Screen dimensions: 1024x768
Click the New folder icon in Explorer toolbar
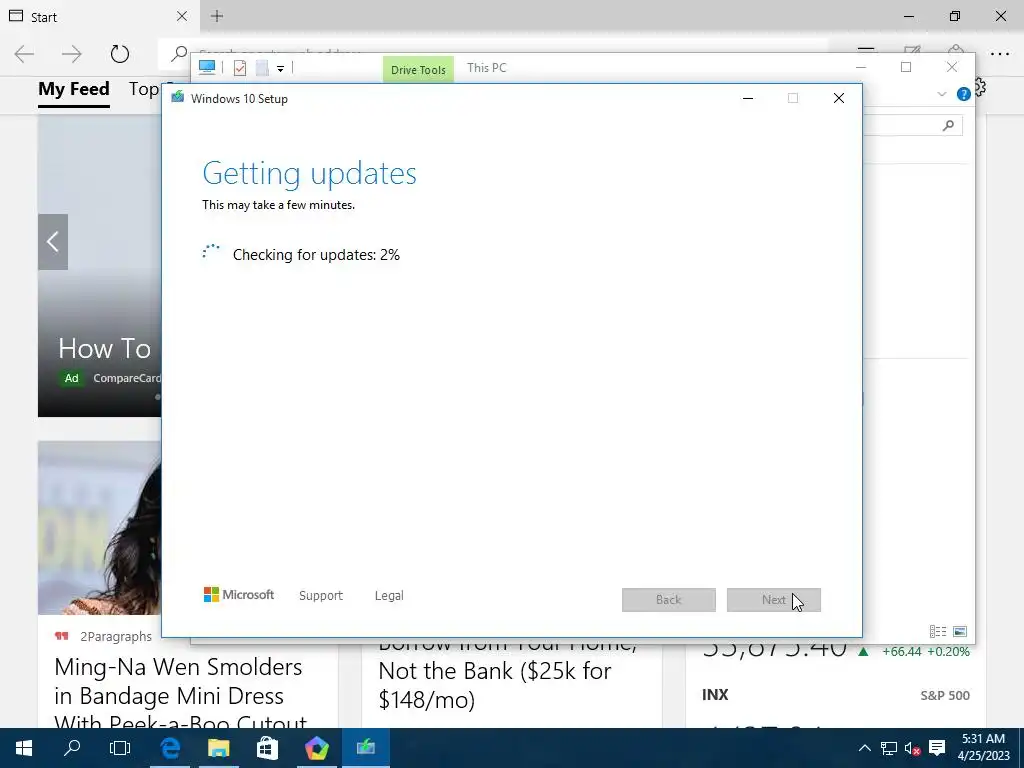262,68
